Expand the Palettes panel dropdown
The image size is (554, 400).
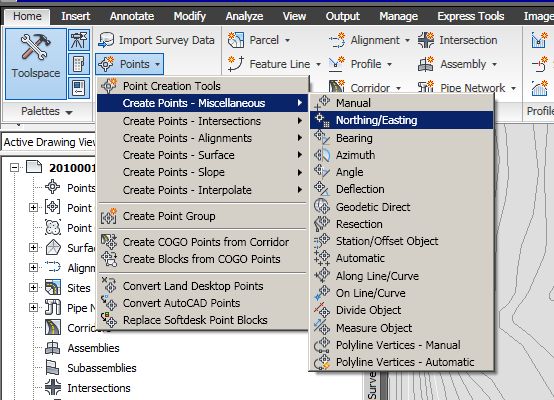47,111
